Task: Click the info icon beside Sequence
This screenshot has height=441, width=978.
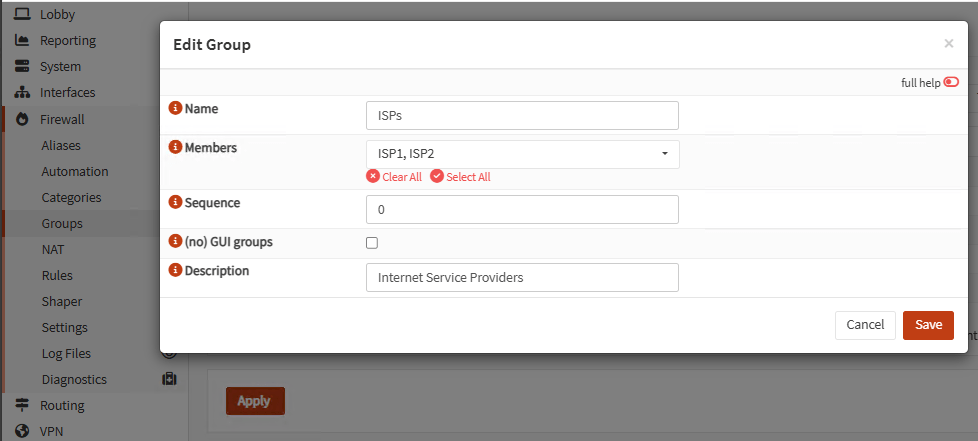Action: click(x=176, y=202)
